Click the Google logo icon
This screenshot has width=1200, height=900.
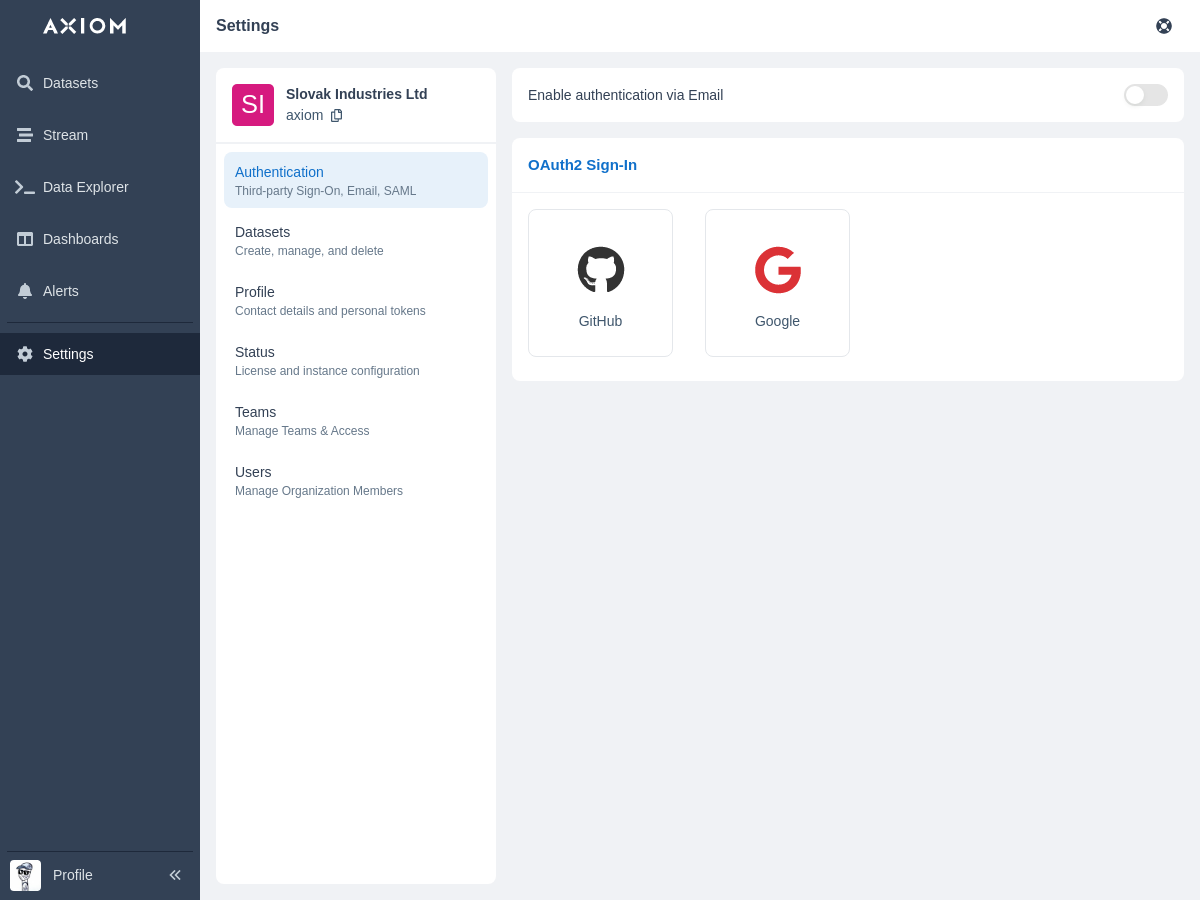778,270
